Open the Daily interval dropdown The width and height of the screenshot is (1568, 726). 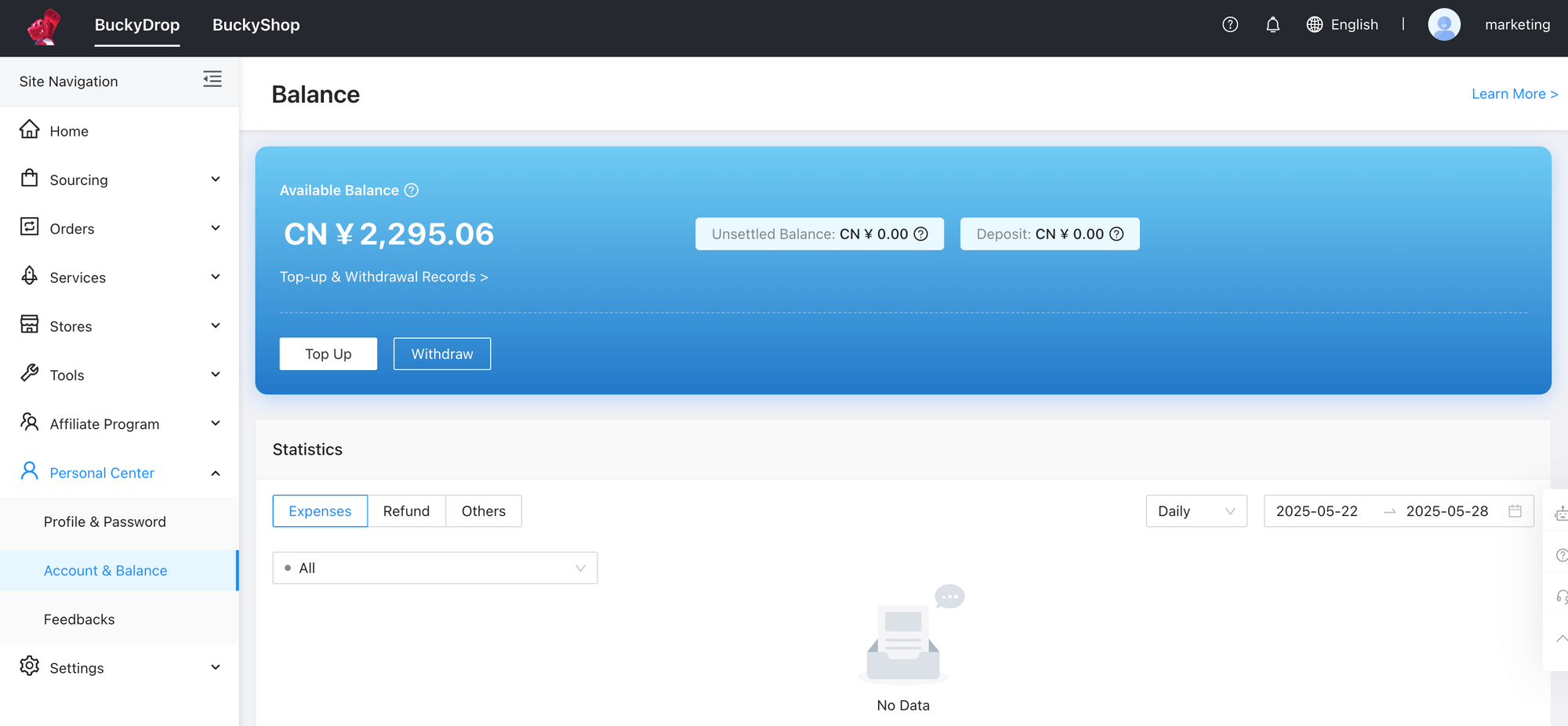coord(1196,511)
